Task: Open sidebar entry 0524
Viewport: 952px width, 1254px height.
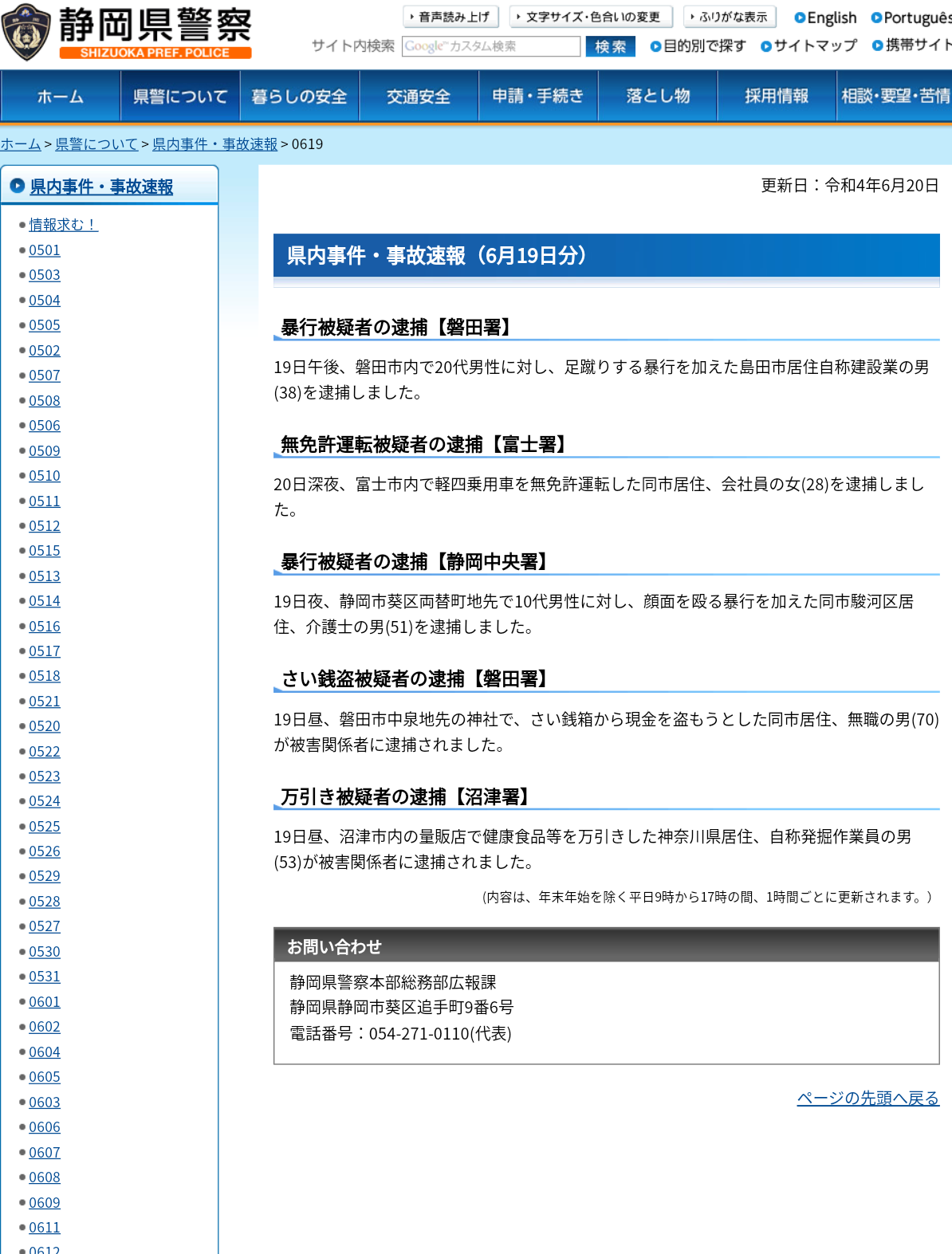Action: click(45, 801)
